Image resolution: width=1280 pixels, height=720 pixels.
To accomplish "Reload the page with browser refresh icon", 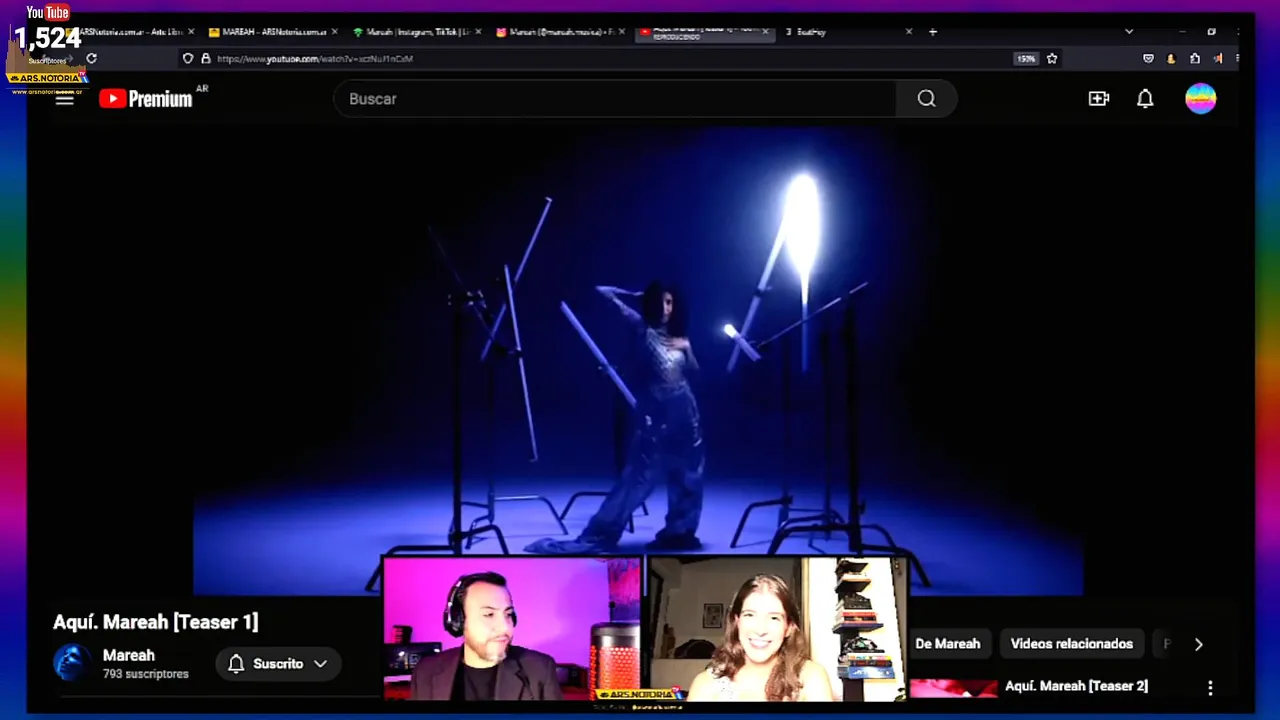I will (x=91, y=58).
